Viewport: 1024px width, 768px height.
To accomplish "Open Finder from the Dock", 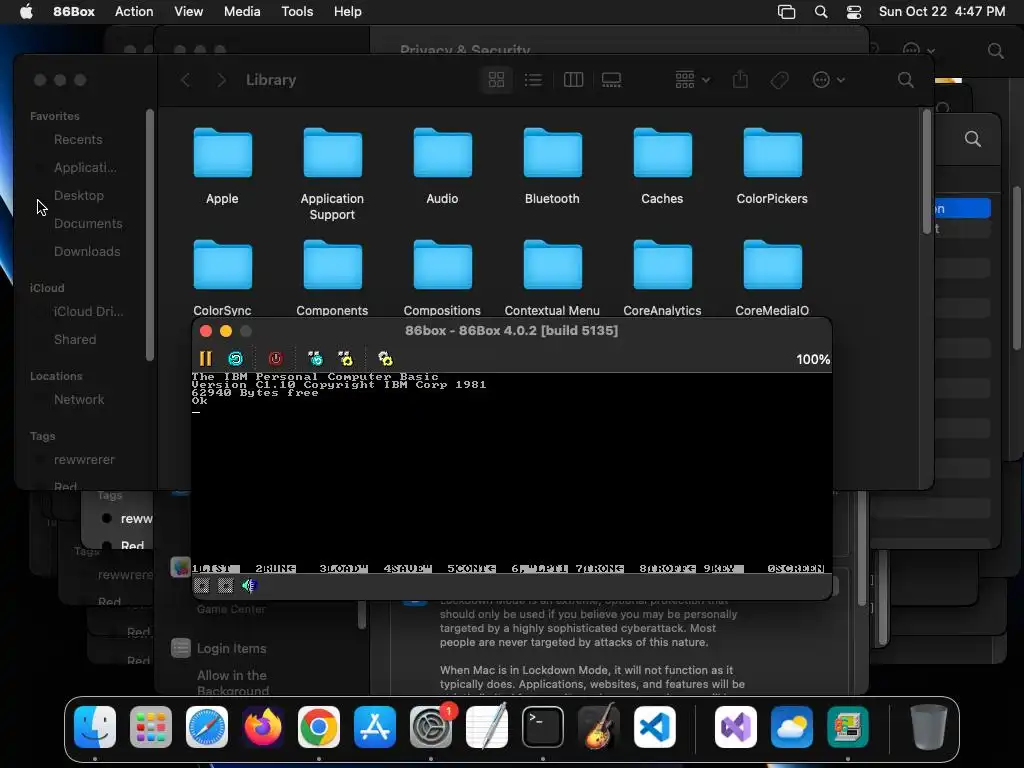I will coord(95,727).
